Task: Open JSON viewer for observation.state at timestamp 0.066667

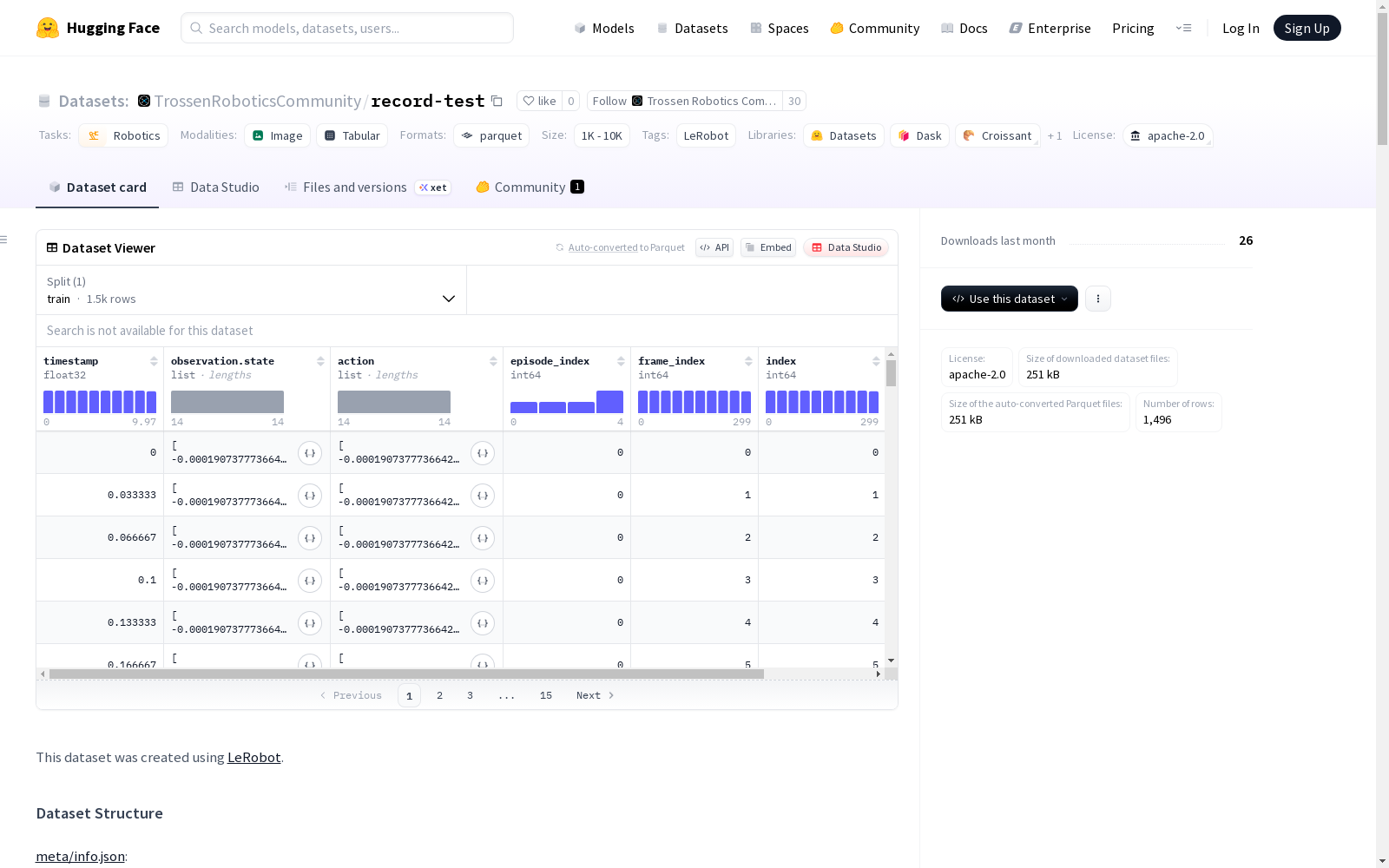Action: [310, 538]
